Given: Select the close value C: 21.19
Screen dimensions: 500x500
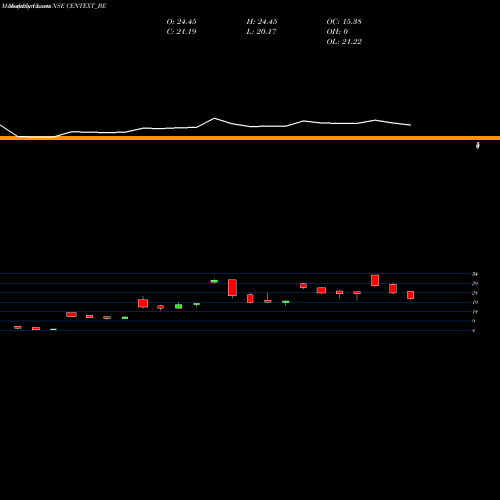Looking at the screenshot, I should [x=181, y=32].
